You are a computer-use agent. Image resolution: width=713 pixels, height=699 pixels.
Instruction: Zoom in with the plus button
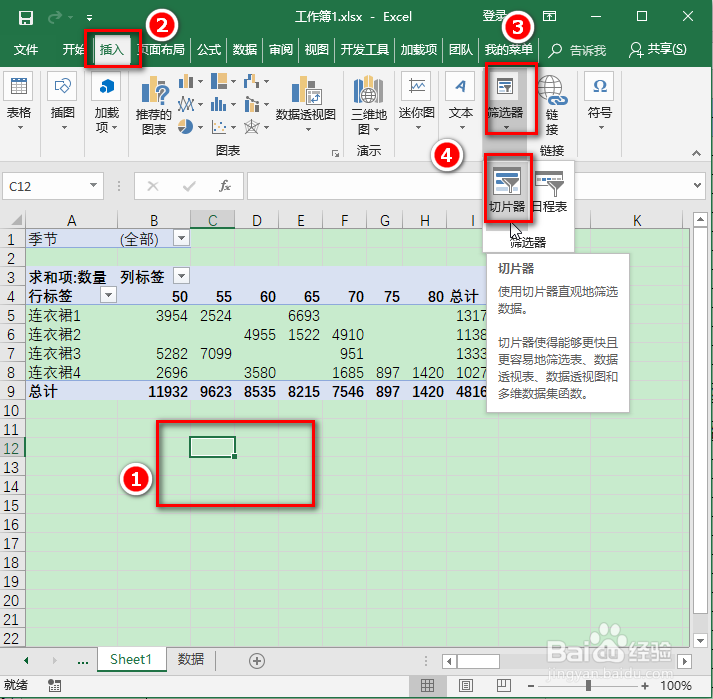point(645,685)
